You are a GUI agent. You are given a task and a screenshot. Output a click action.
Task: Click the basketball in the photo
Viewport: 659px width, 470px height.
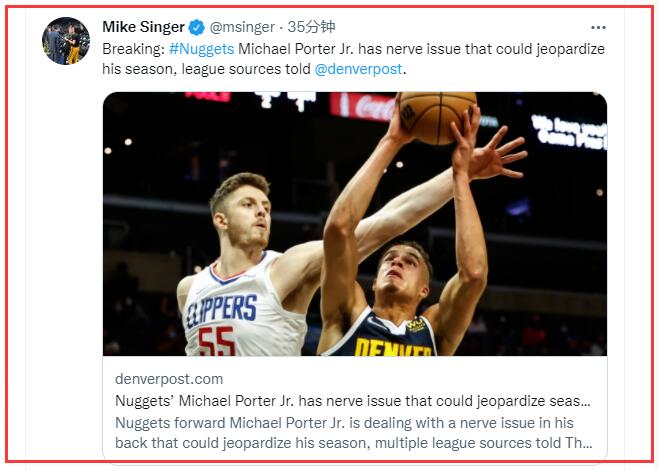438,117
